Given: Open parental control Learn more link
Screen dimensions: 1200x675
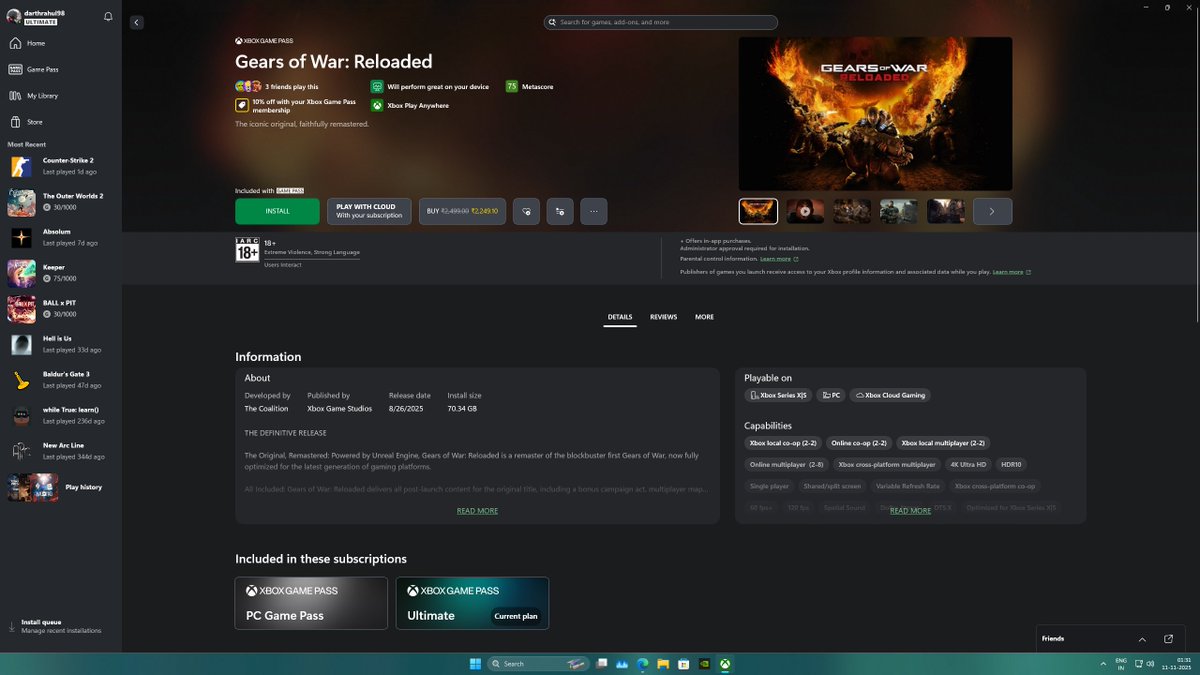Looking at the screenshot, I should [x=779, y=259].
